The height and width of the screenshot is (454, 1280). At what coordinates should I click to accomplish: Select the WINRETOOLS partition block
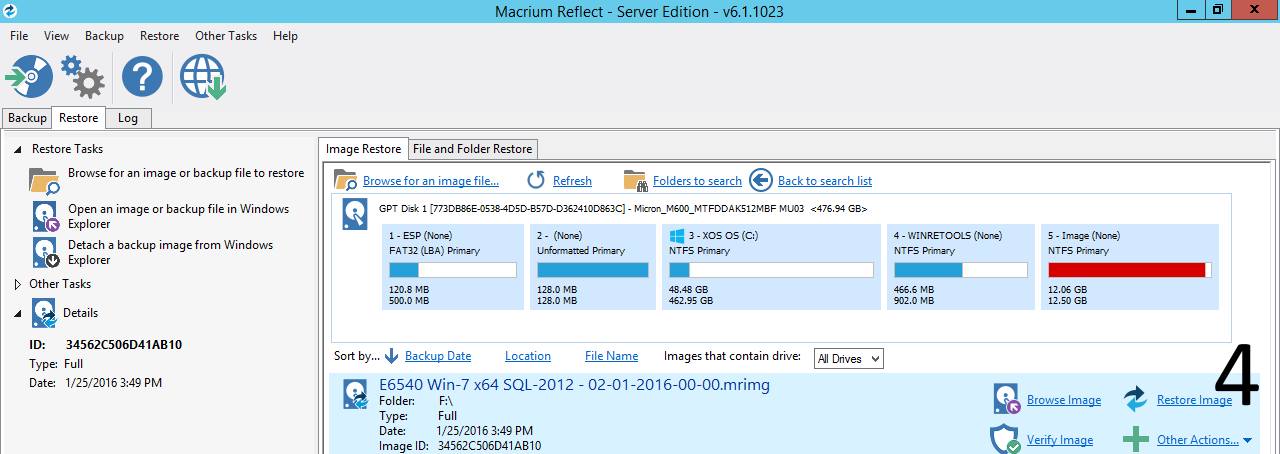pos(961,266)
